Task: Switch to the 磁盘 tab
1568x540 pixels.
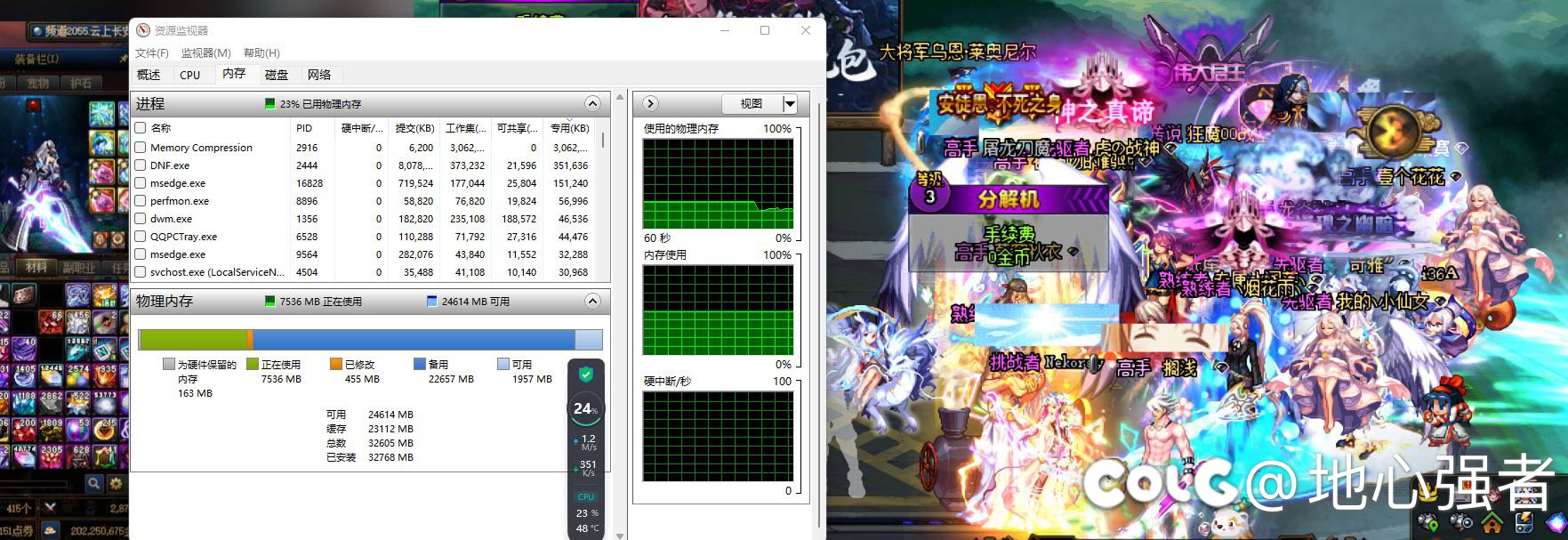Action: point(277,75)
